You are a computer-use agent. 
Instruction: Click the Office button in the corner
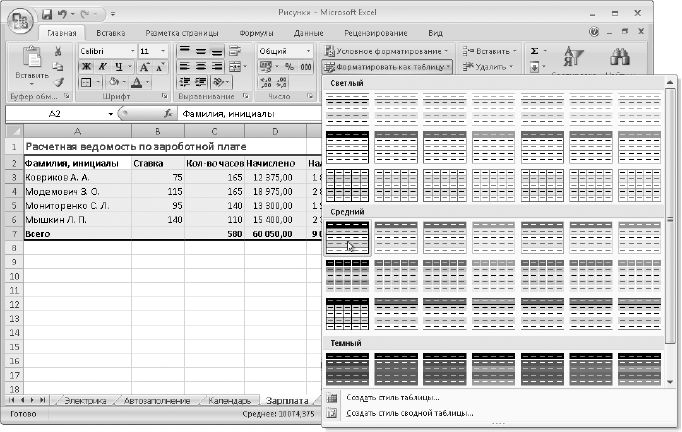(x=19, y=22)
